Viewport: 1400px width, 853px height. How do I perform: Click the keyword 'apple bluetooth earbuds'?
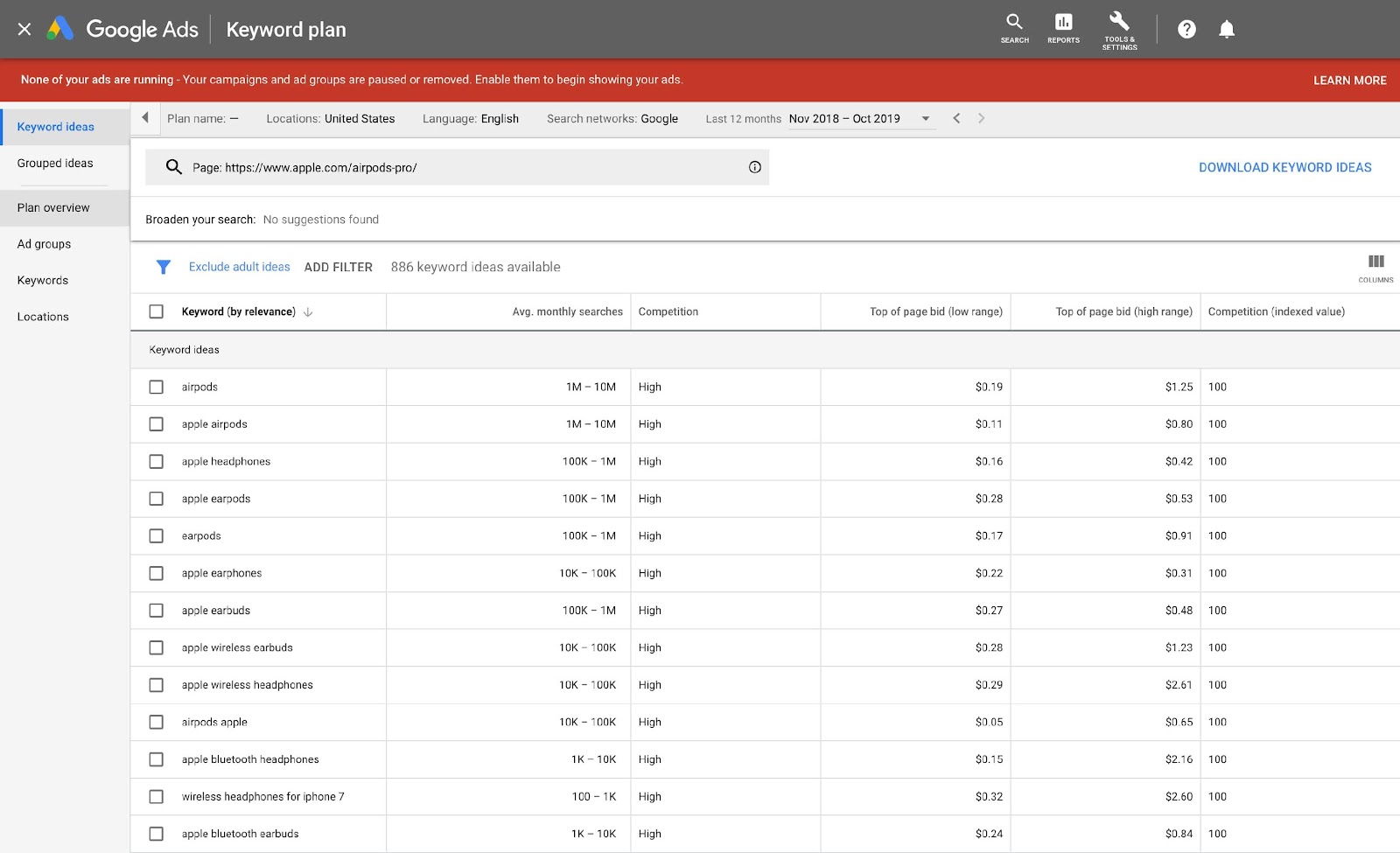241,835
